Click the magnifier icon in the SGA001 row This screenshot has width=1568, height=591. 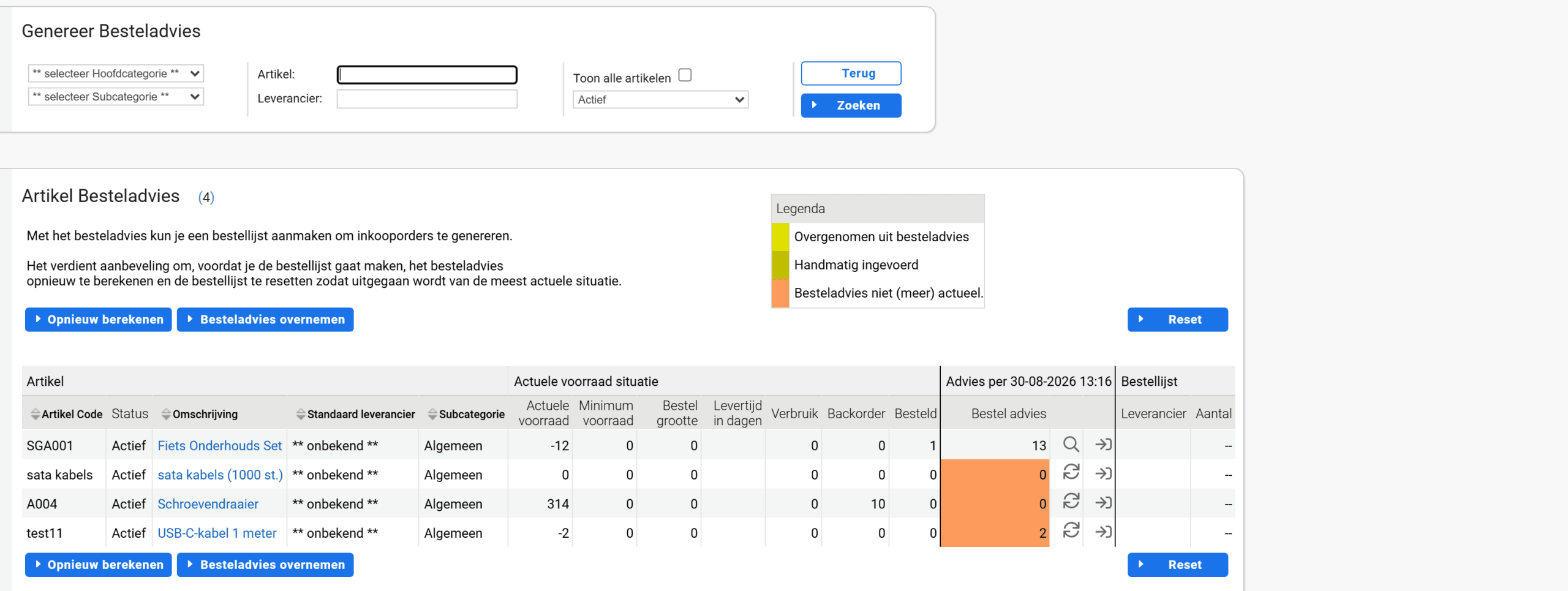tap(1071, 445)
